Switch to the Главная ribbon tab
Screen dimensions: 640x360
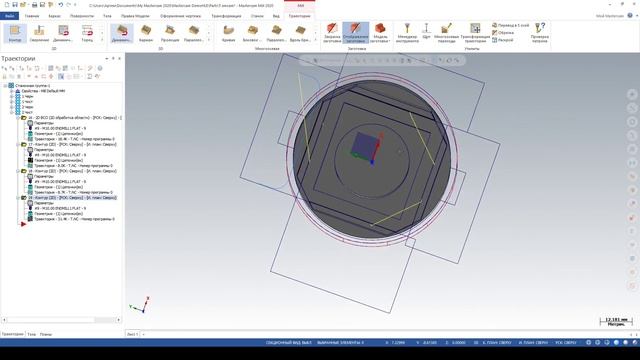[32, 16]
